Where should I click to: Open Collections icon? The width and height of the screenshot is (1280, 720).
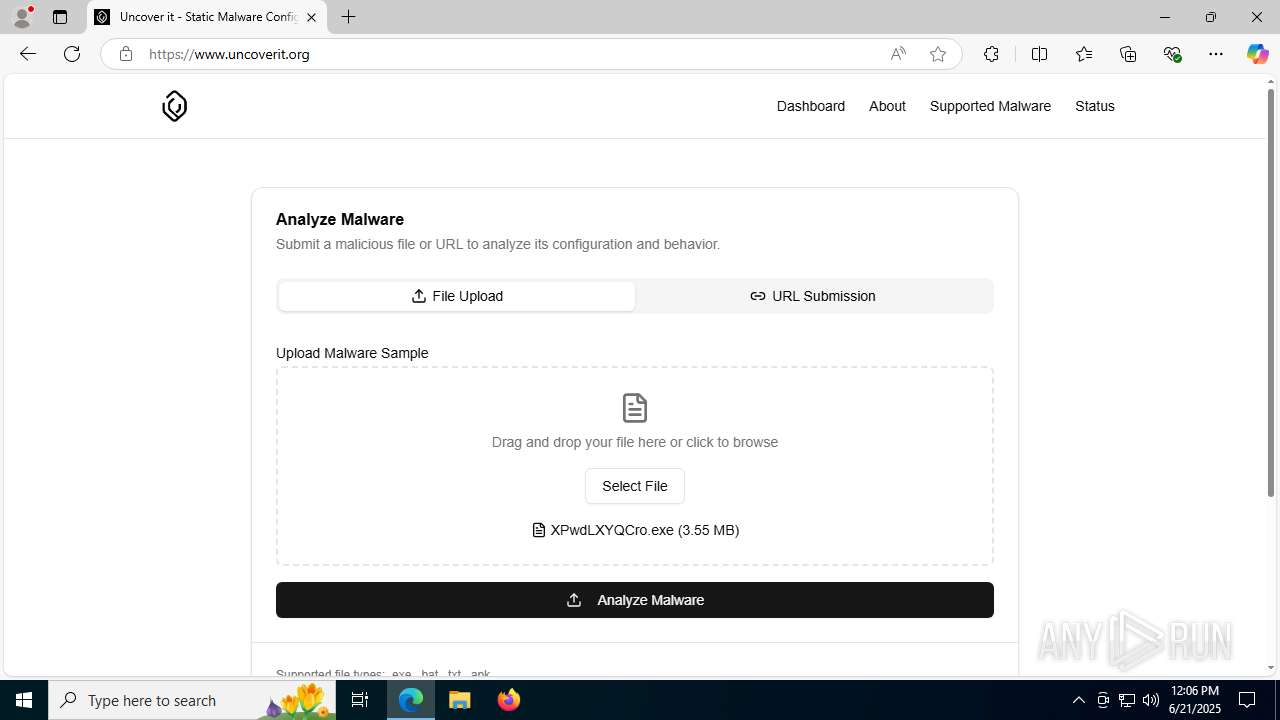(x=1128, y=54)
